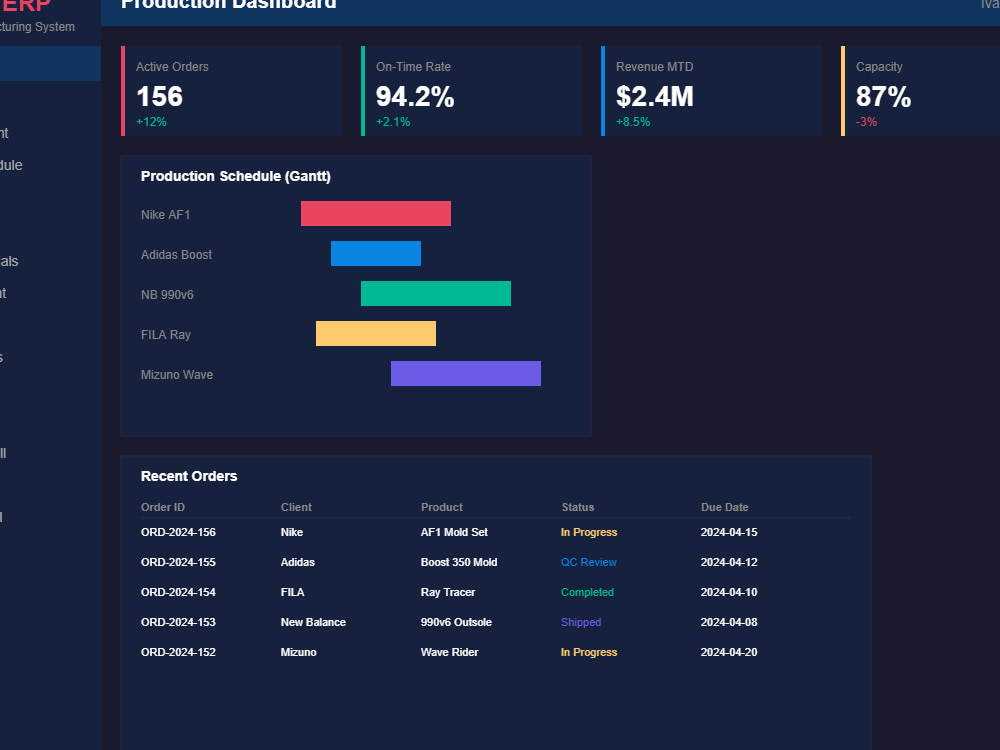Open the Revenue MTD $2.4M card
Image resolution: width=1000 pixels, height=750 pixels.
coord(710,91)
